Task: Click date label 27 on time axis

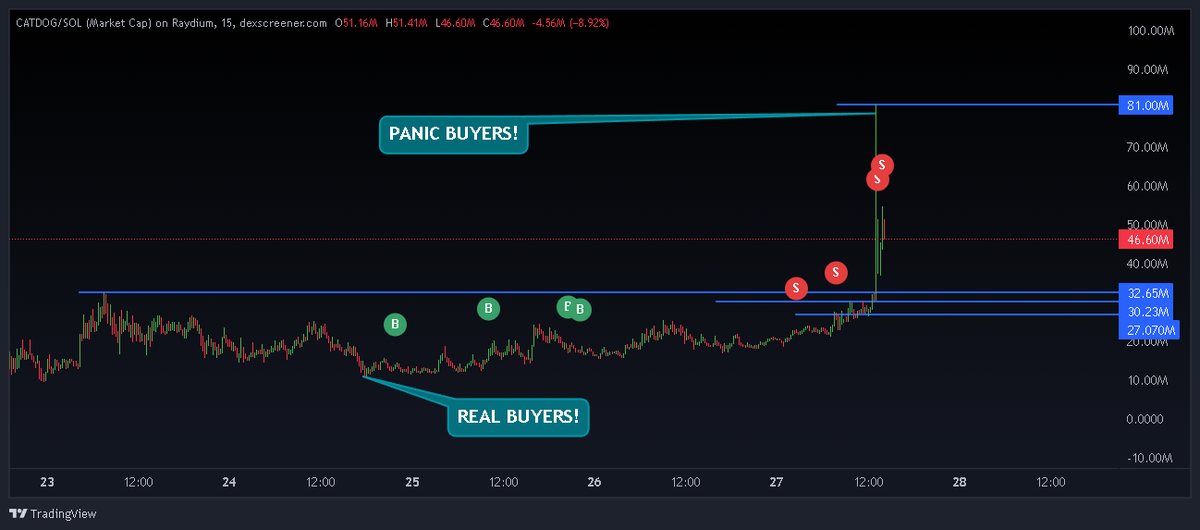Action: pos(777,482)
